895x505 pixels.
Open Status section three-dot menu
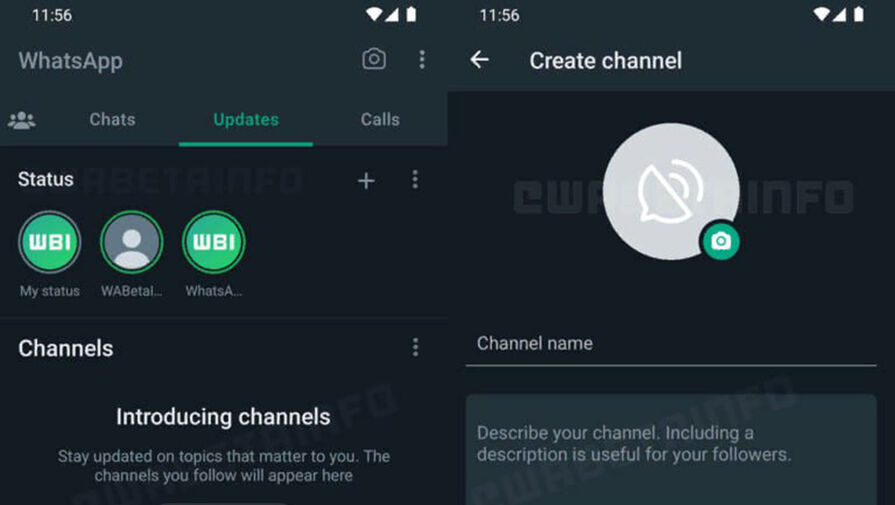(x=415, y=180)
